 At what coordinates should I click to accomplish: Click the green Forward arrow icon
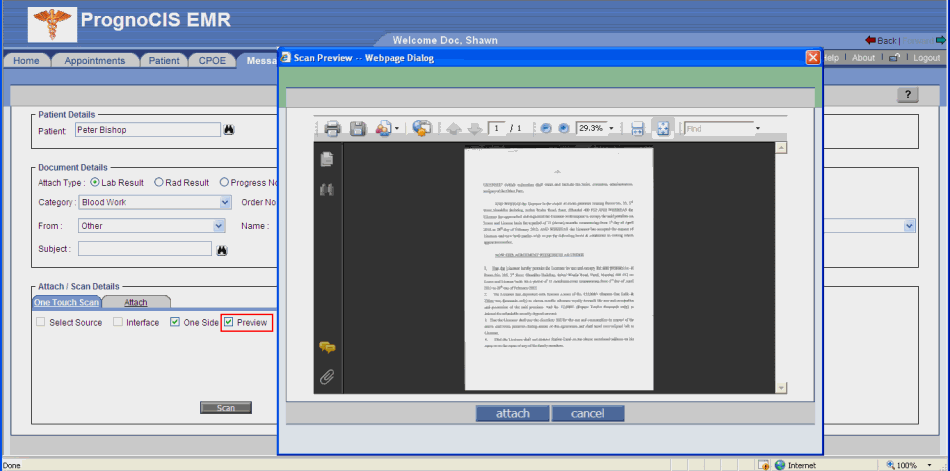pos(941,41)
